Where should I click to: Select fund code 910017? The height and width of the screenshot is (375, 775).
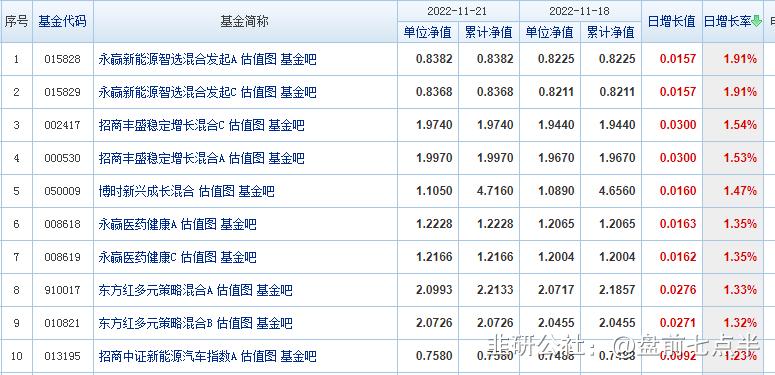tap(62, 290)
